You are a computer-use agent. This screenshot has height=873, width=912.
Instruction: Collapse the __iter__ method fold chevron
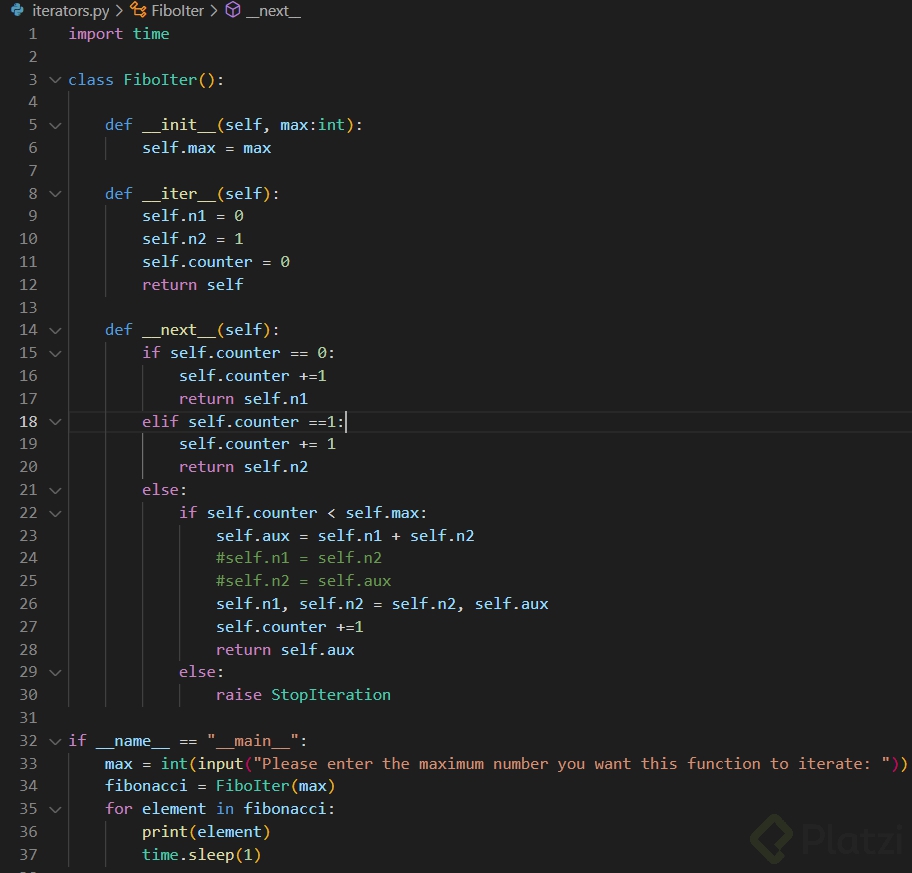[x=55, y=193]
